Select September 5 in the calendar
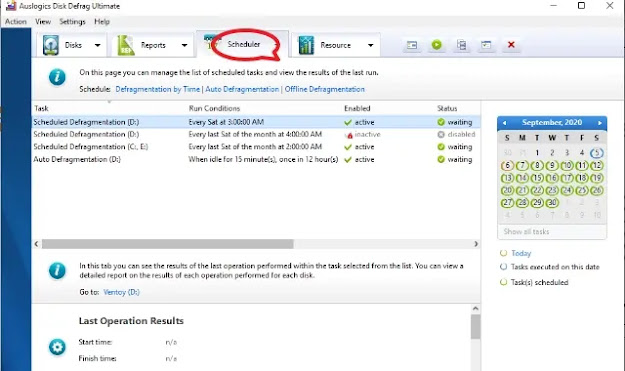The width and height of the screenshot is (625, 371). [597, 153]
